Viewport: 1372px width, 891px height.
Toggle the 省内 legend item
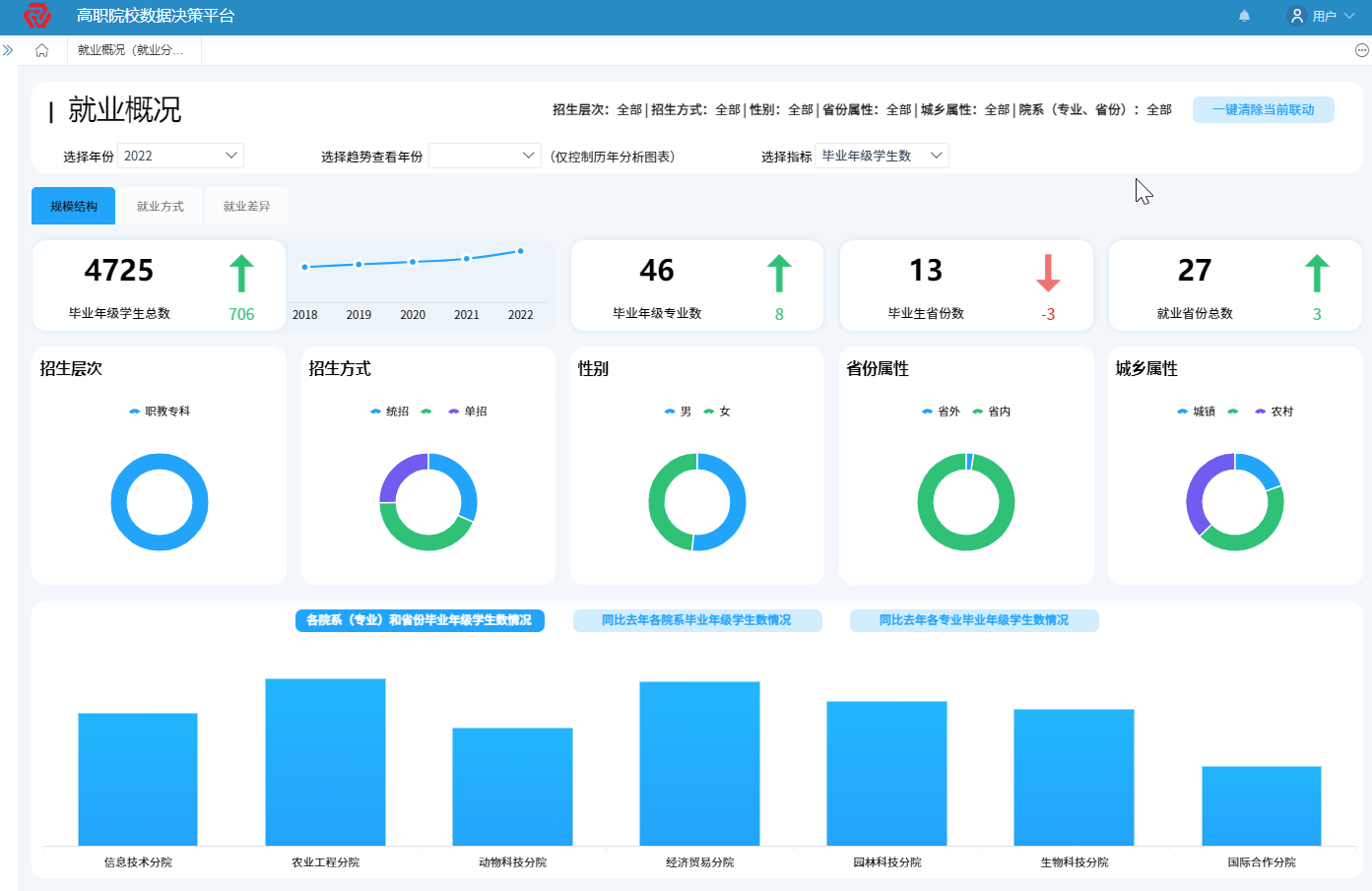point(991,412)
